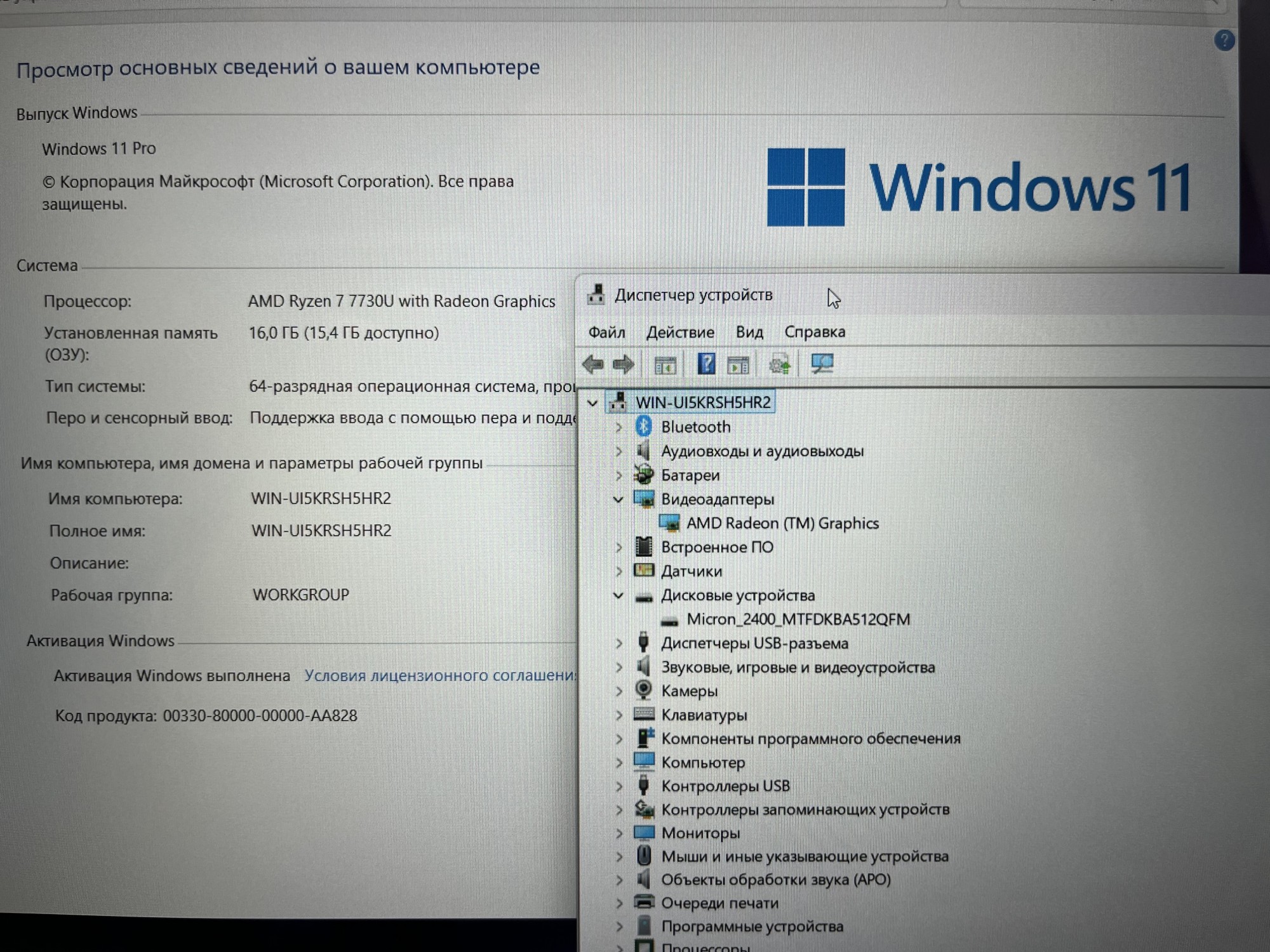Collapse the Дисковые устройства category
This screenshot has height=952, width=1270.
pos(618,596)
